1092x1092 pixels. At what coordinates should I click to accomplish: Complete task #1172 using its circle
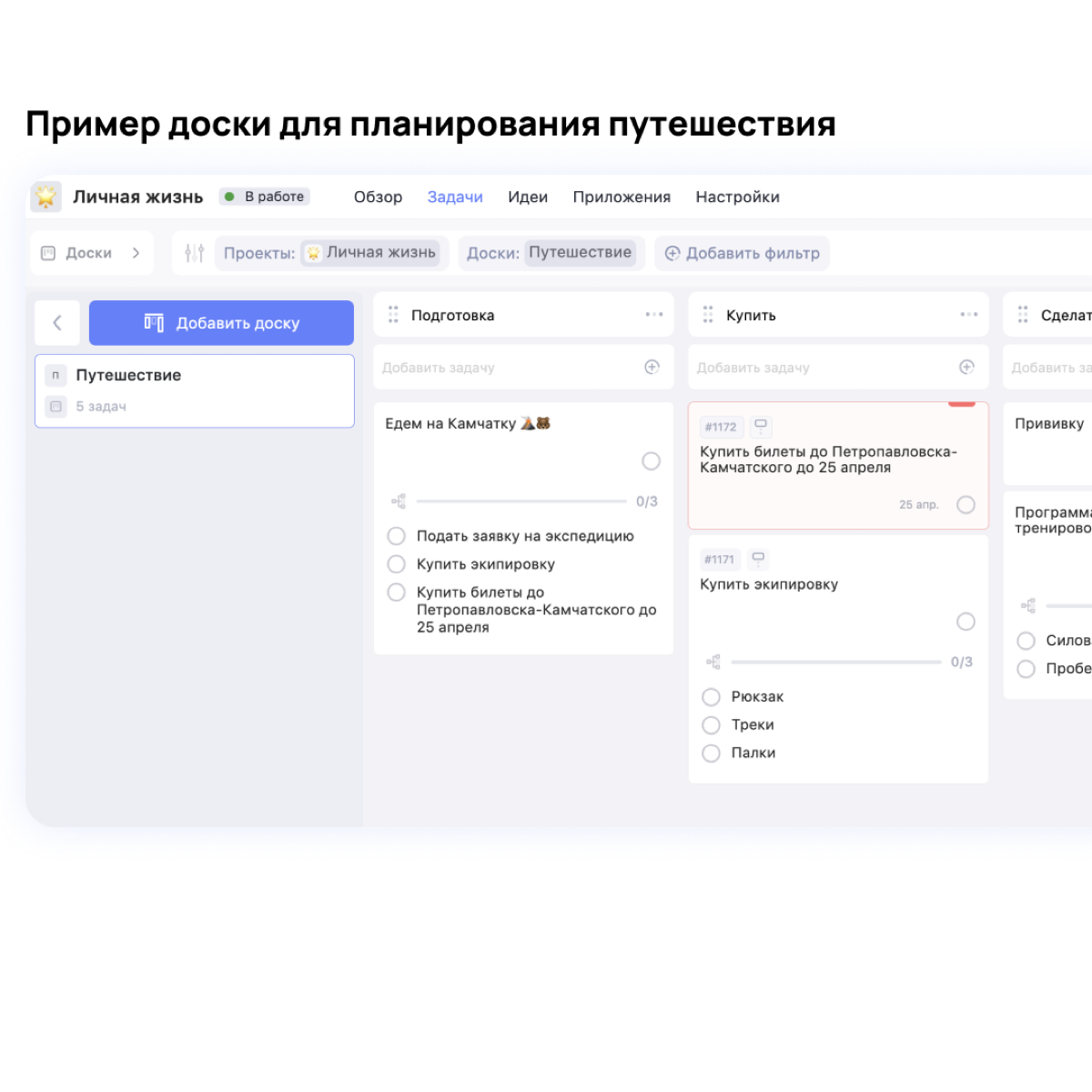[966, 505]
